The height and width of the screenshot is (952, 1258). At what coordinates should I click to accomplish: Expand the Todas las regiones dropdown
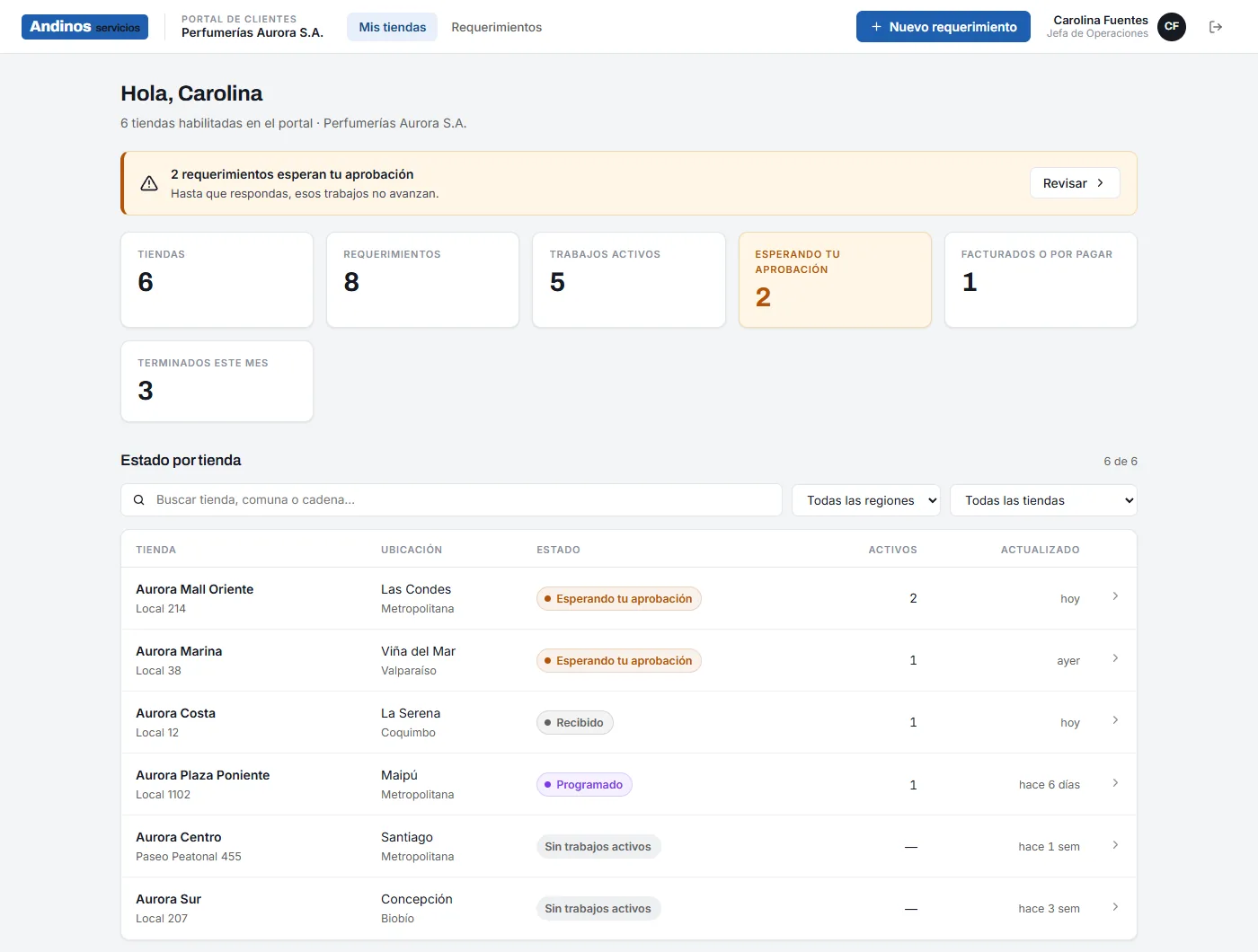[x=866, y=500]
